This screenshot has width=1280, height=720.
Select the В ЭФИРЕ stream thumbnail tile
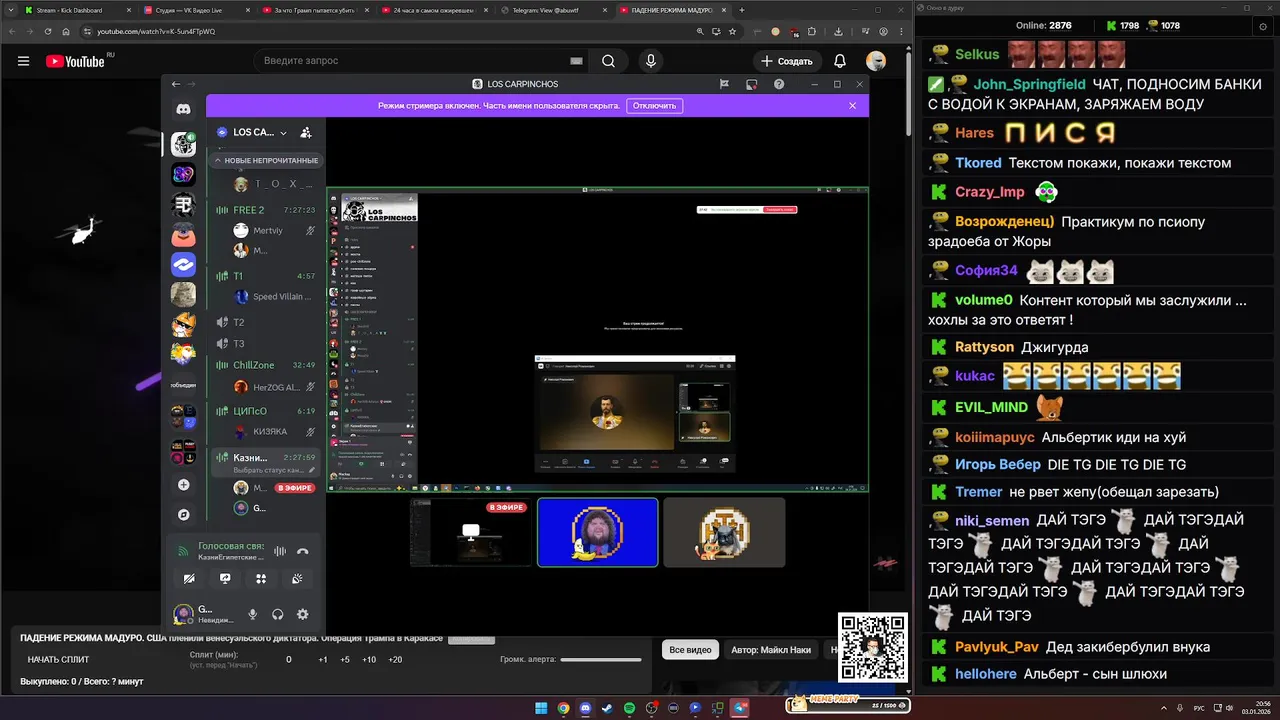pyautogui.click(x=471, y=532)
